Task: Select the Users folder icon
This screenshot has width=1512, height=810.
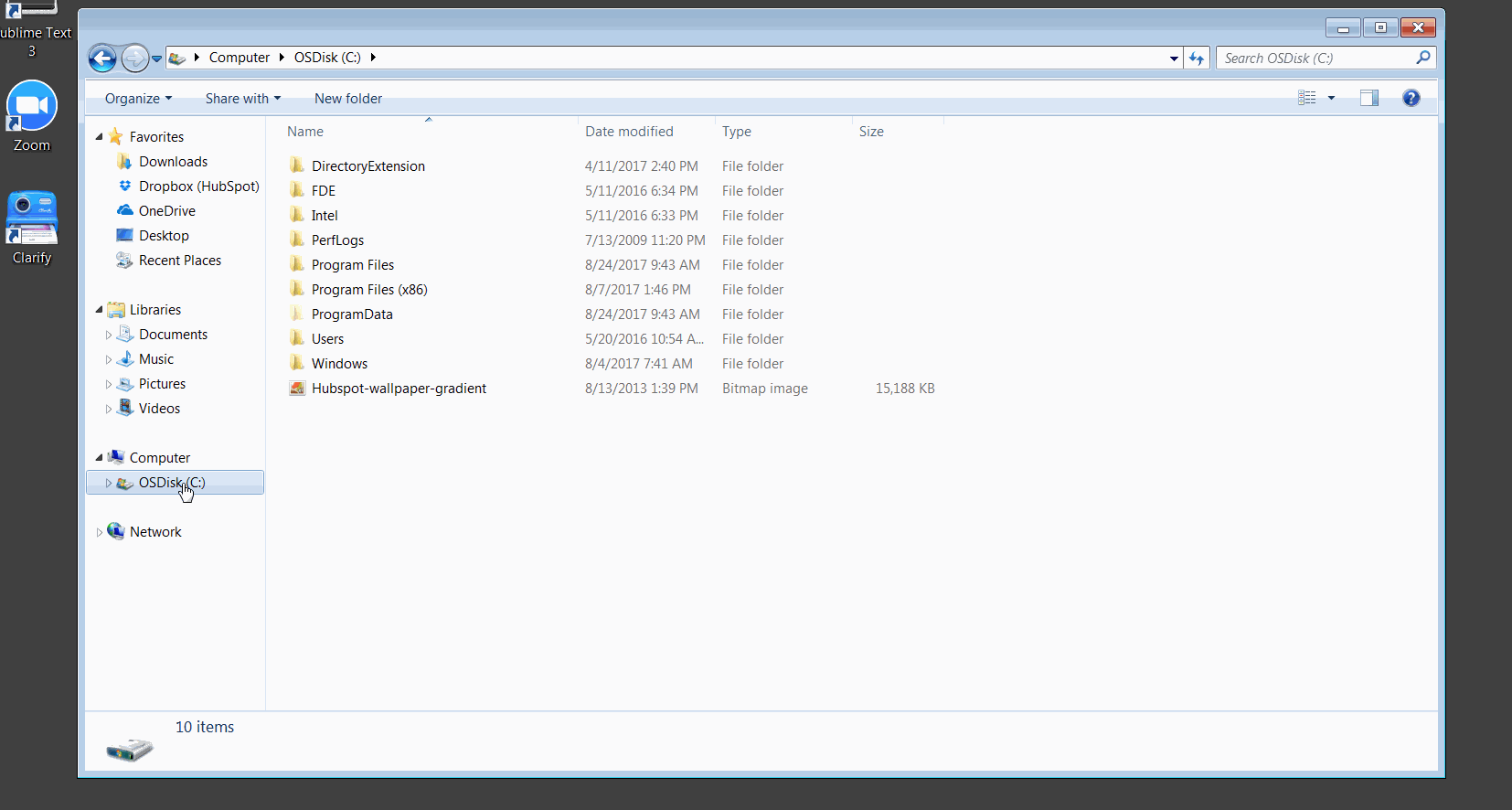Action: (x=297, y=338)
